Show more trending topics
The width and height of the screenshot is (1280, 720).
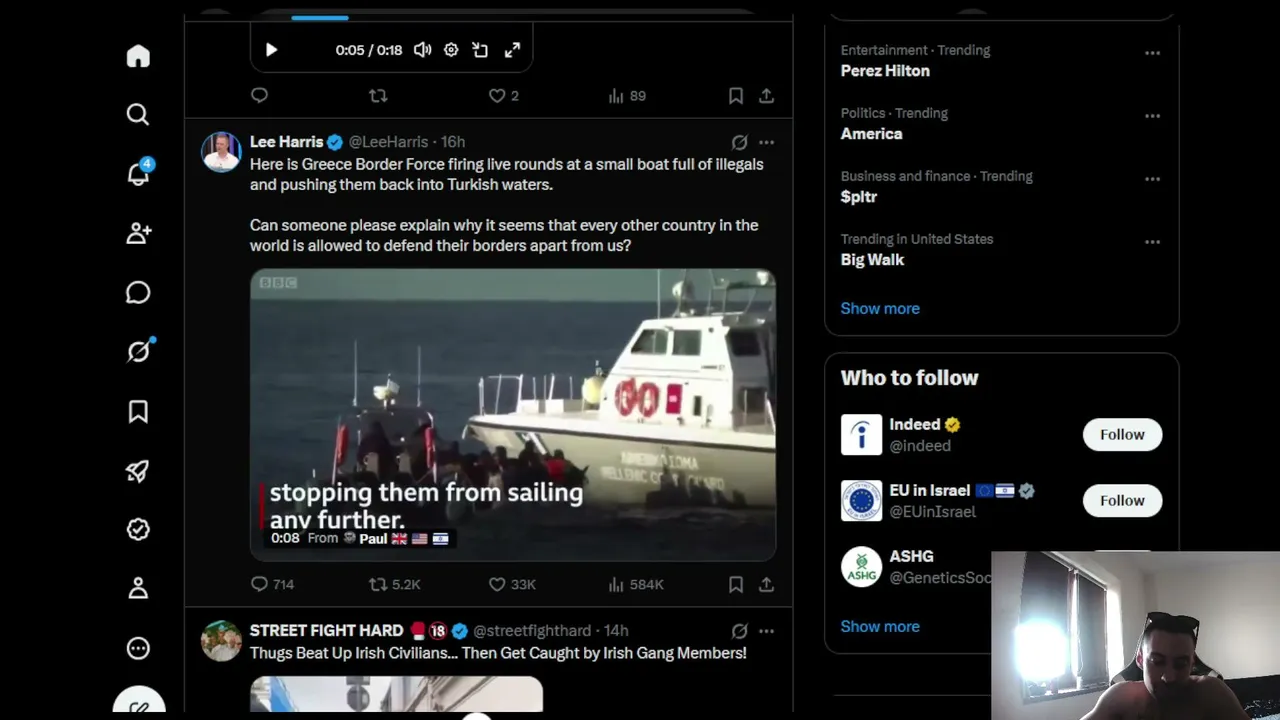click(880, 308)
